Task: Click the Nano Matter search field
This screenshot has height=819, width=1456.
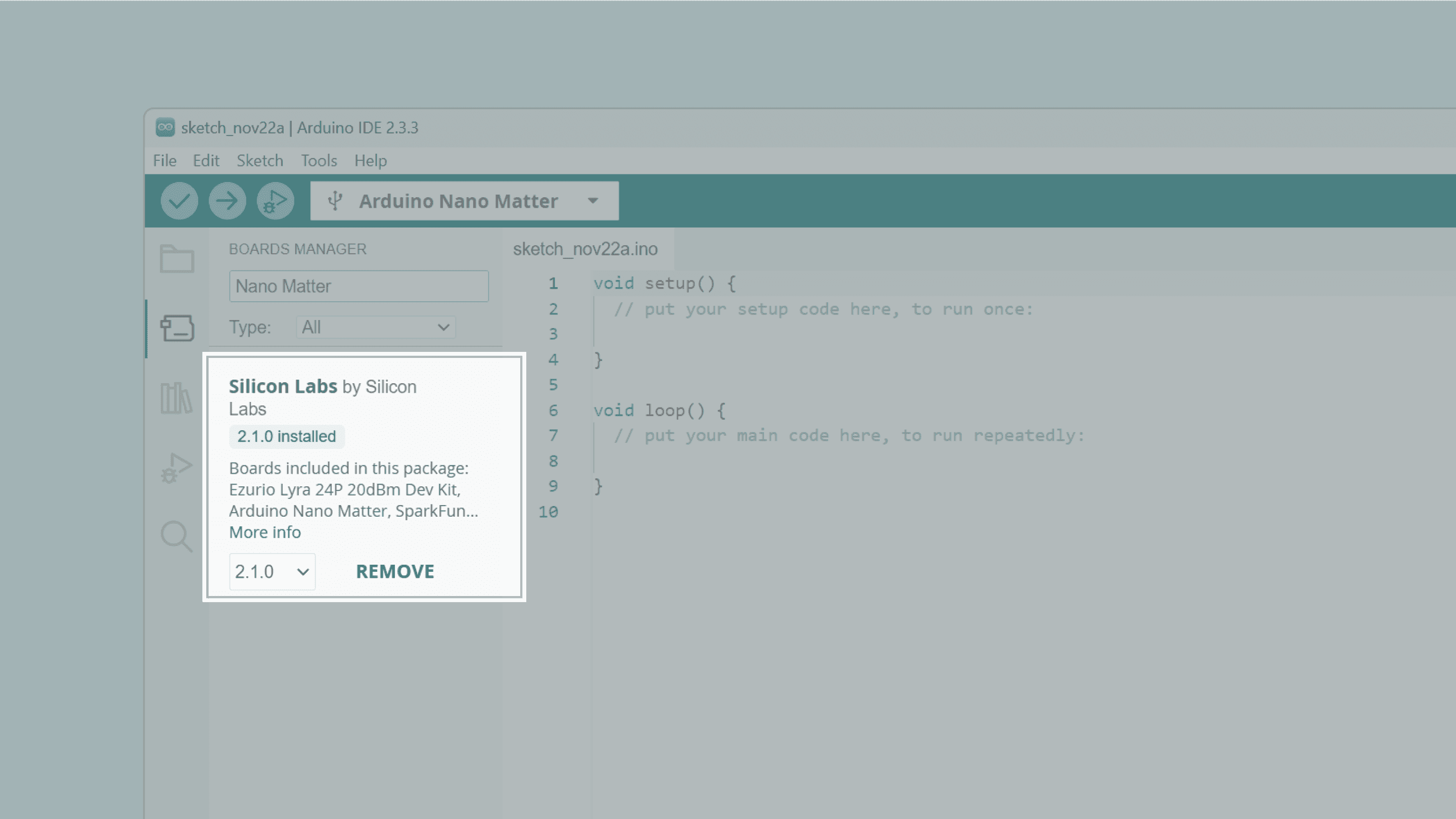Action: [x=358, y=286]
